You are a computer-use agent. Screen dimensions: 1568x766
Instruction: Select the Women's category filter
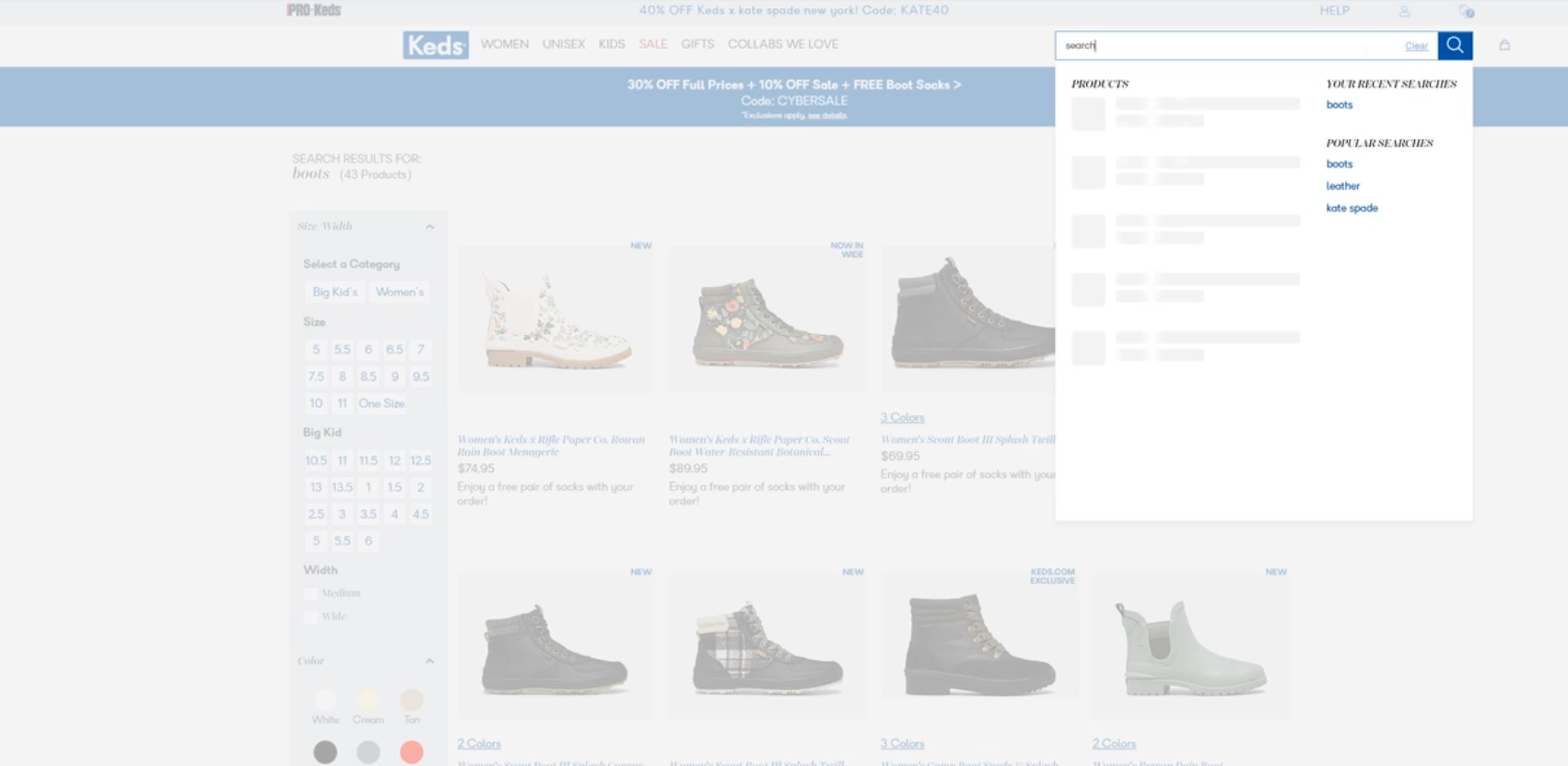(x=400, y=292)
